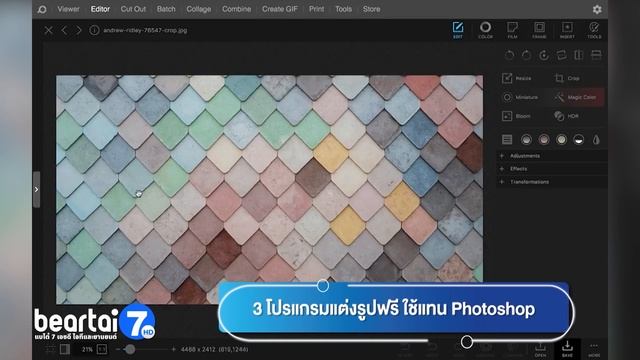
Task: Click the 21% zoom value
Action: (x=87, y=349)
